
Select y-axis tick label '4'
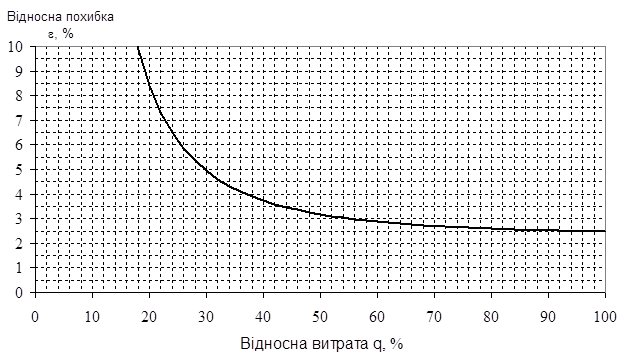point(19,195)
